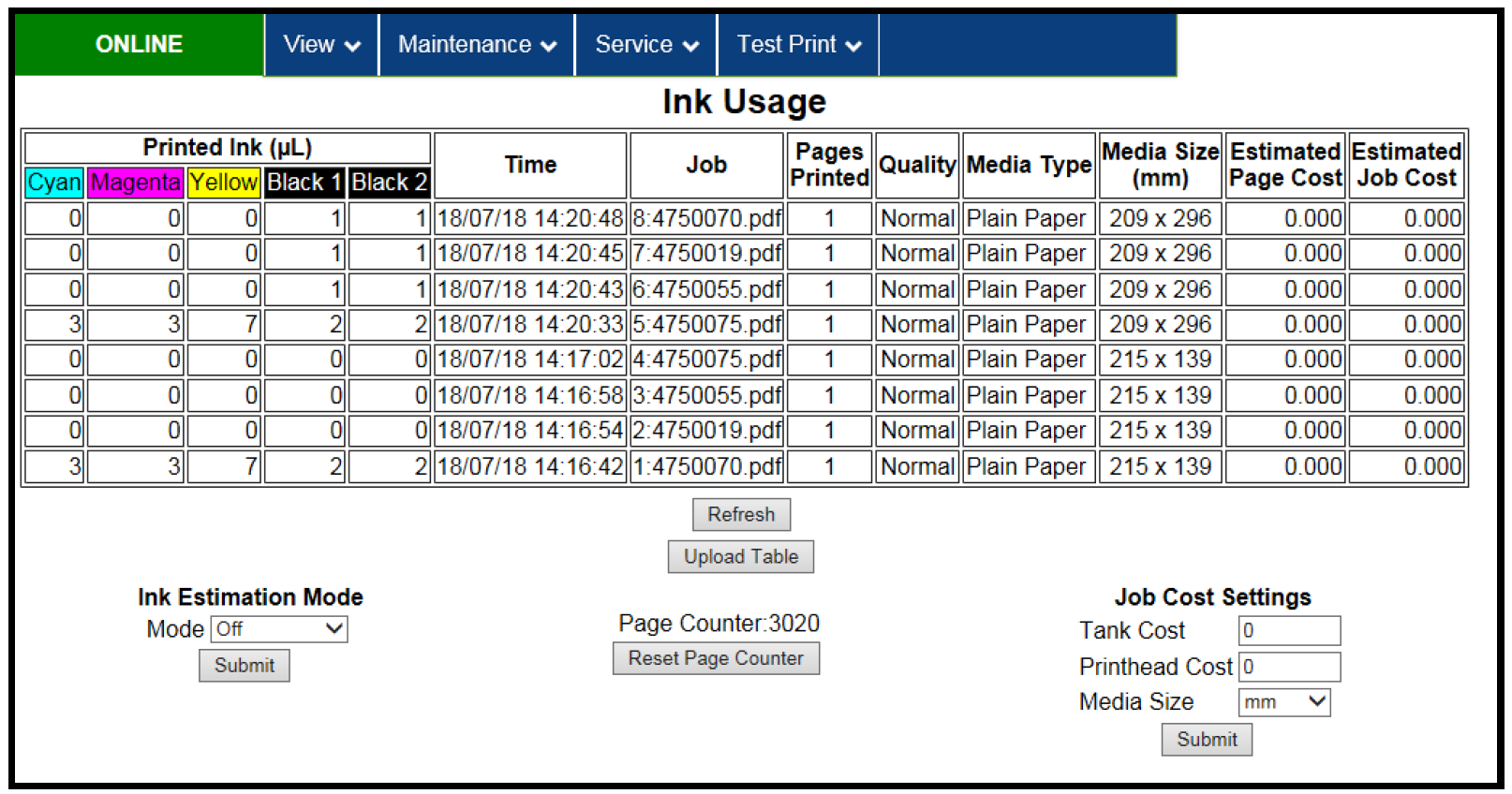This screenshot has width=1512, height=794.
Task: Click timestamp 18/07/18 14:16:42
Action: click(x=530, y=466)
